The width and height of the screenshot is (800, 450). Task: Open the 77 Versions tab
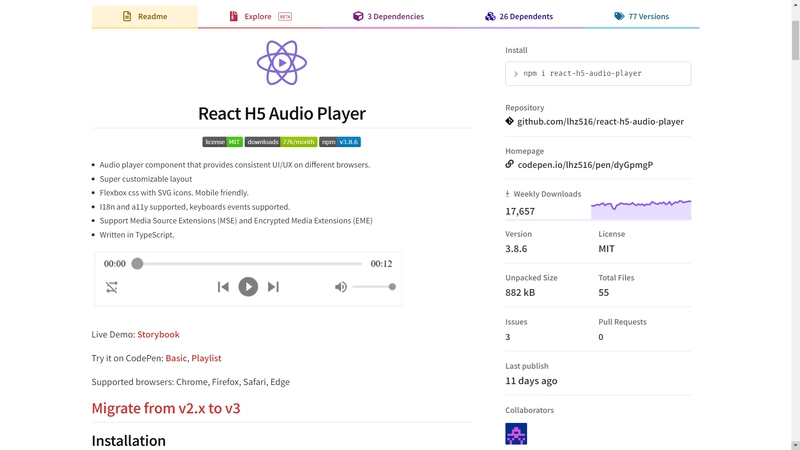(x=641, y=17)
